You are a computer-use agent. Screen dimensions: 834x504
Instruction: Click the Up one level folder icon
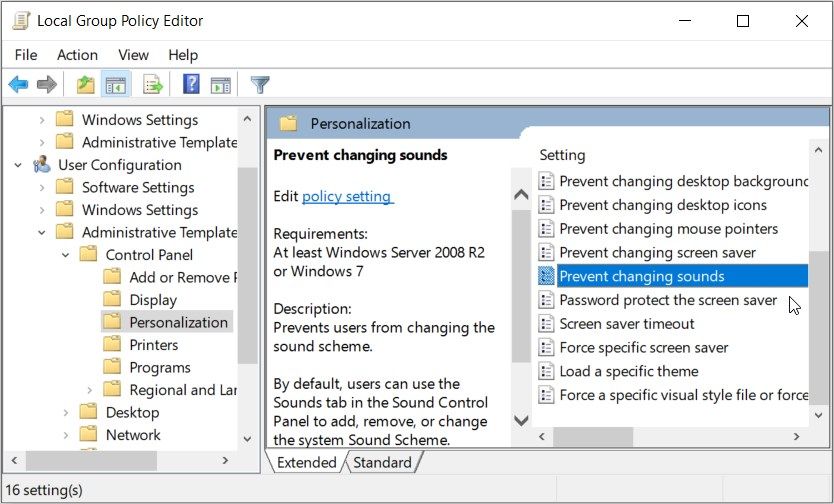[86, 85]
